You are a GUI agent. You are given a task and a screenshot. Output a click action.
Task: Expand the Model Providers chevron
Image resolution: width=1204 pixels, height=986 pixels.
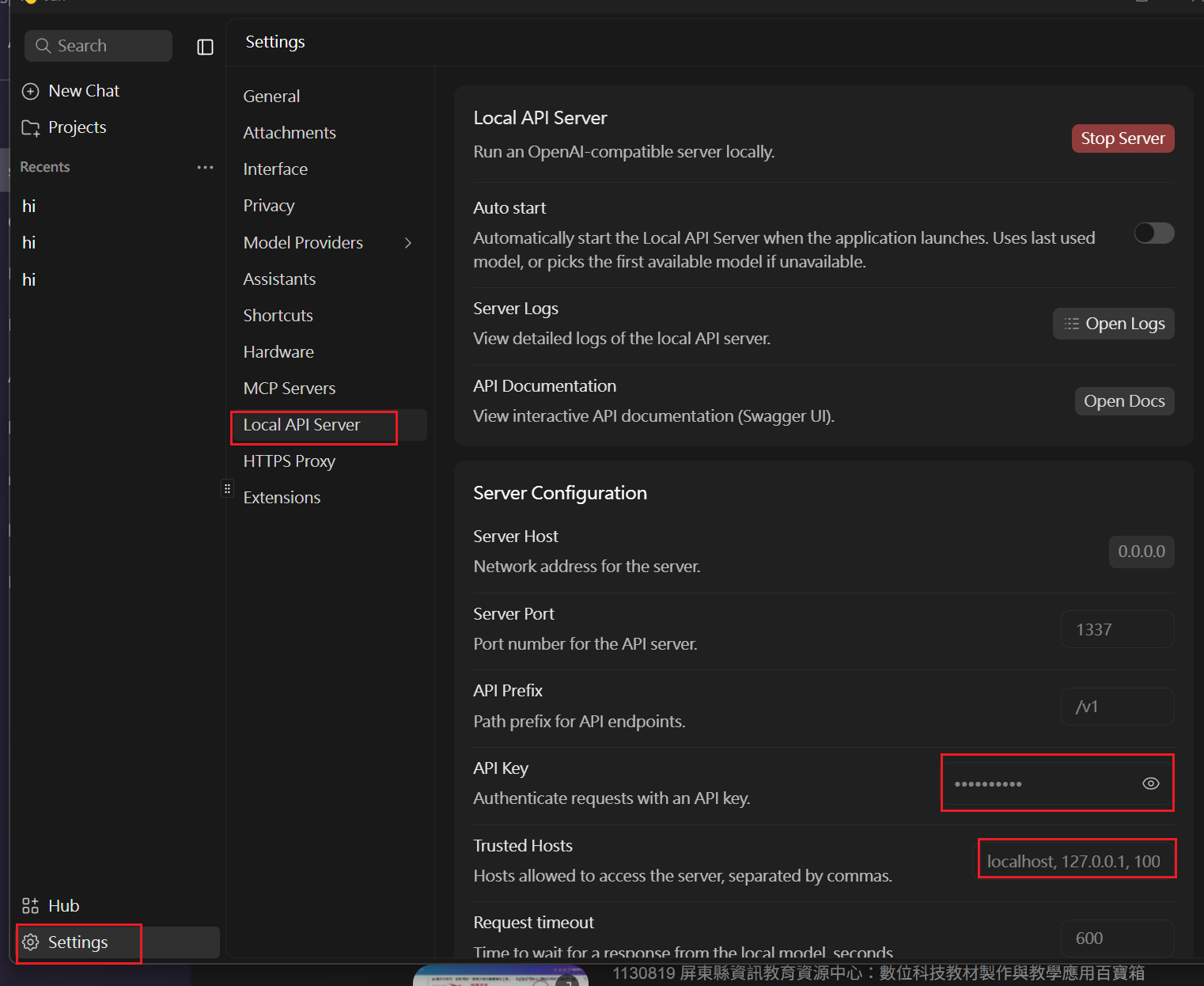408,243
